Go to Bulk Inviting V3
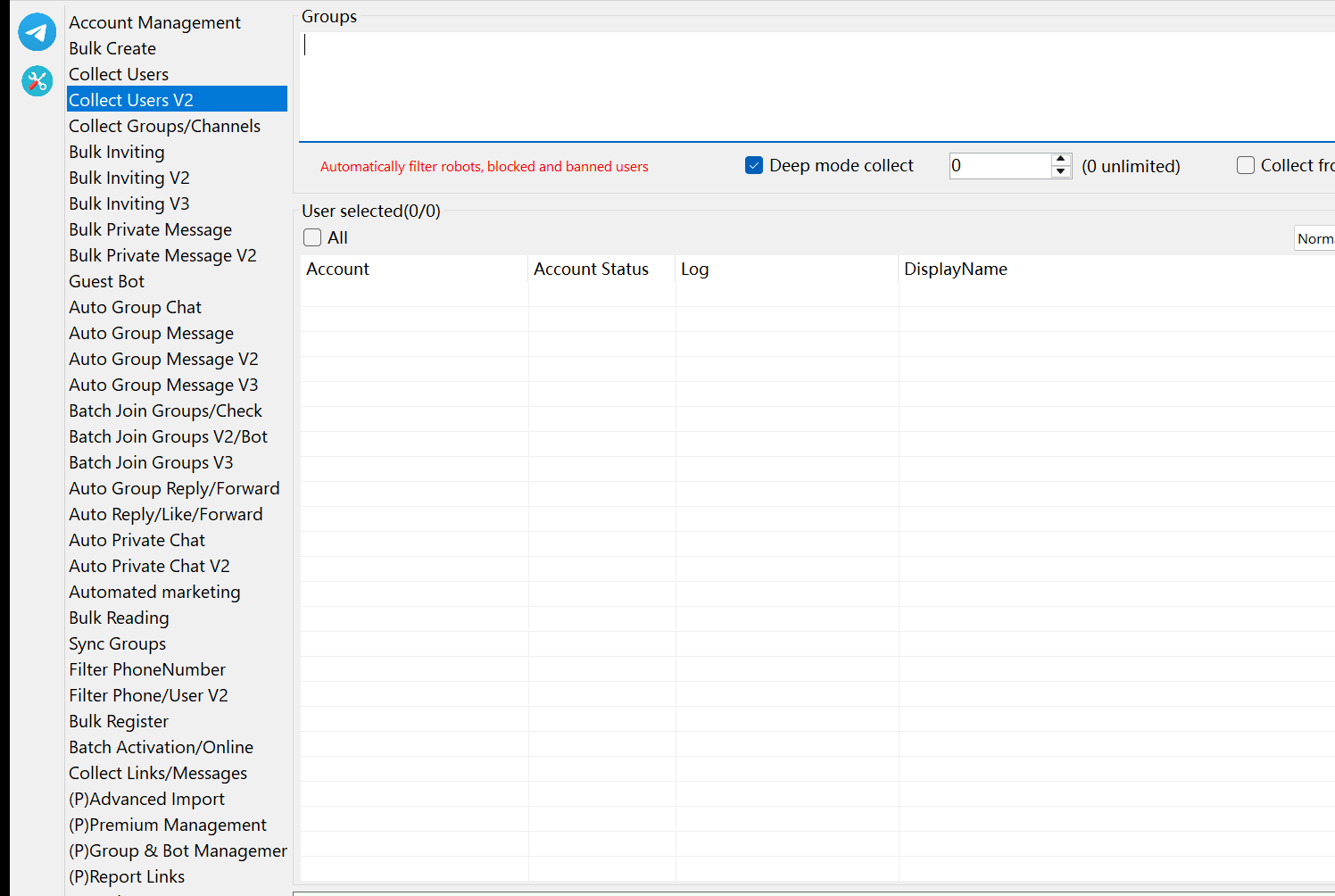This screenshot has width=1335, height=896. (129, 203)
